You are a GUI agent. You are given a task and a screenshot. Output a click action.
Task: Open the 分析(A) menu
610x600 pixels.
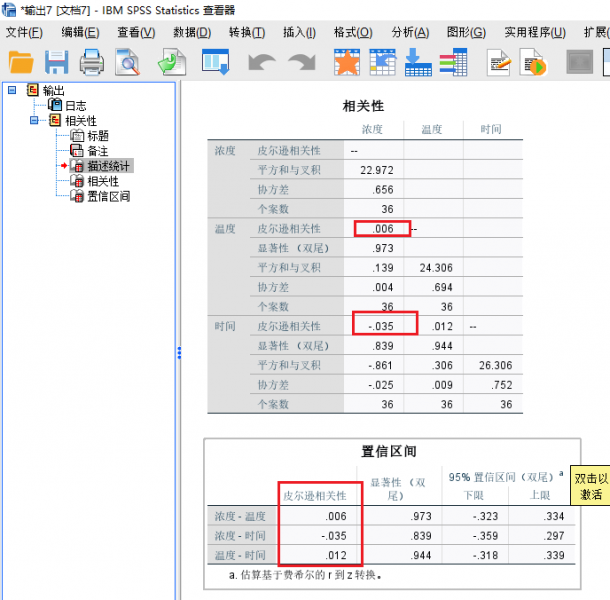pyautogui.click(x=410, y=32)
